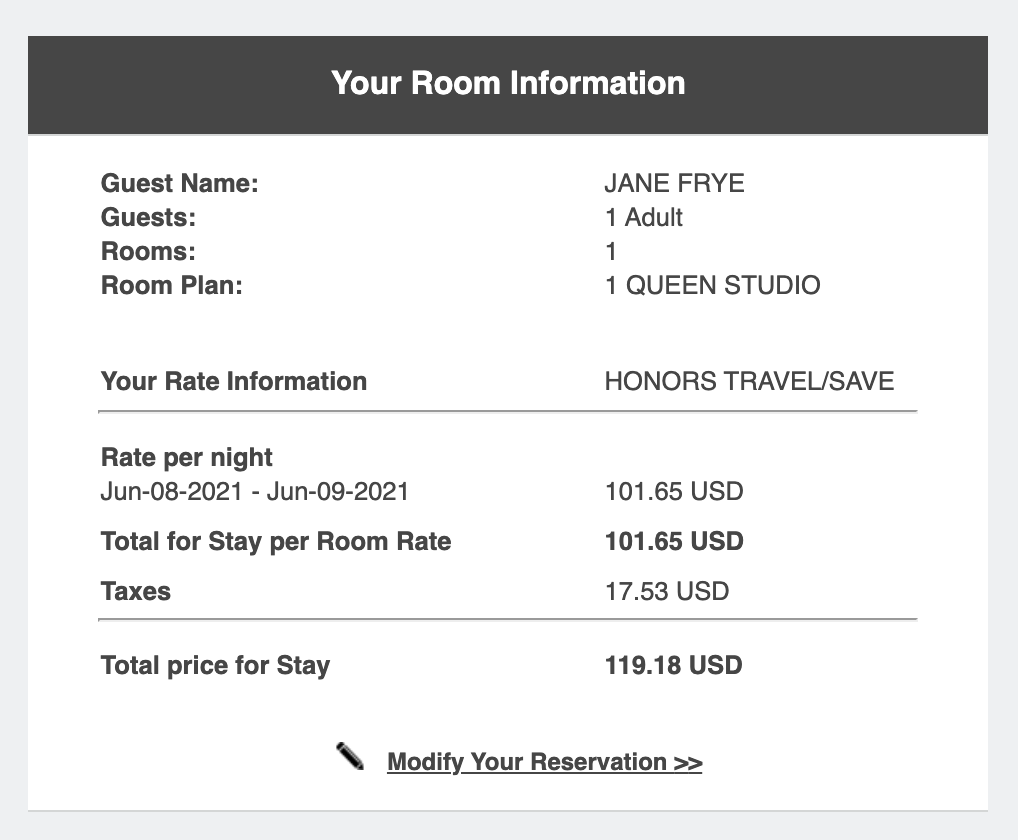1018x840 pixels.
Task: Select the 119.18 USD total price
Action: tap(673, 665)
